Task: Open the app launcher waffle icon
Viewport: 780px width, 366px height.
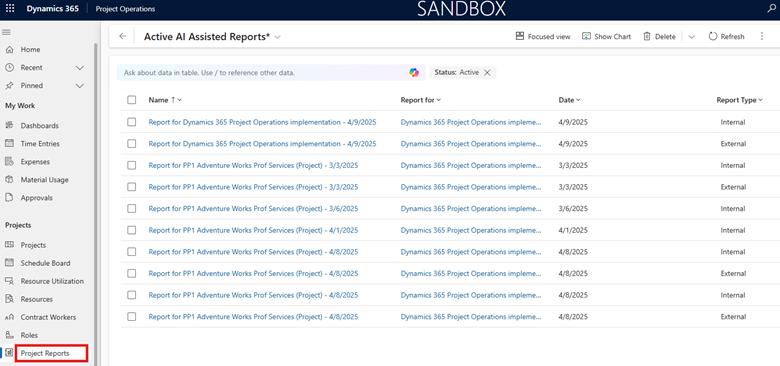Action: tap(10, 9)
